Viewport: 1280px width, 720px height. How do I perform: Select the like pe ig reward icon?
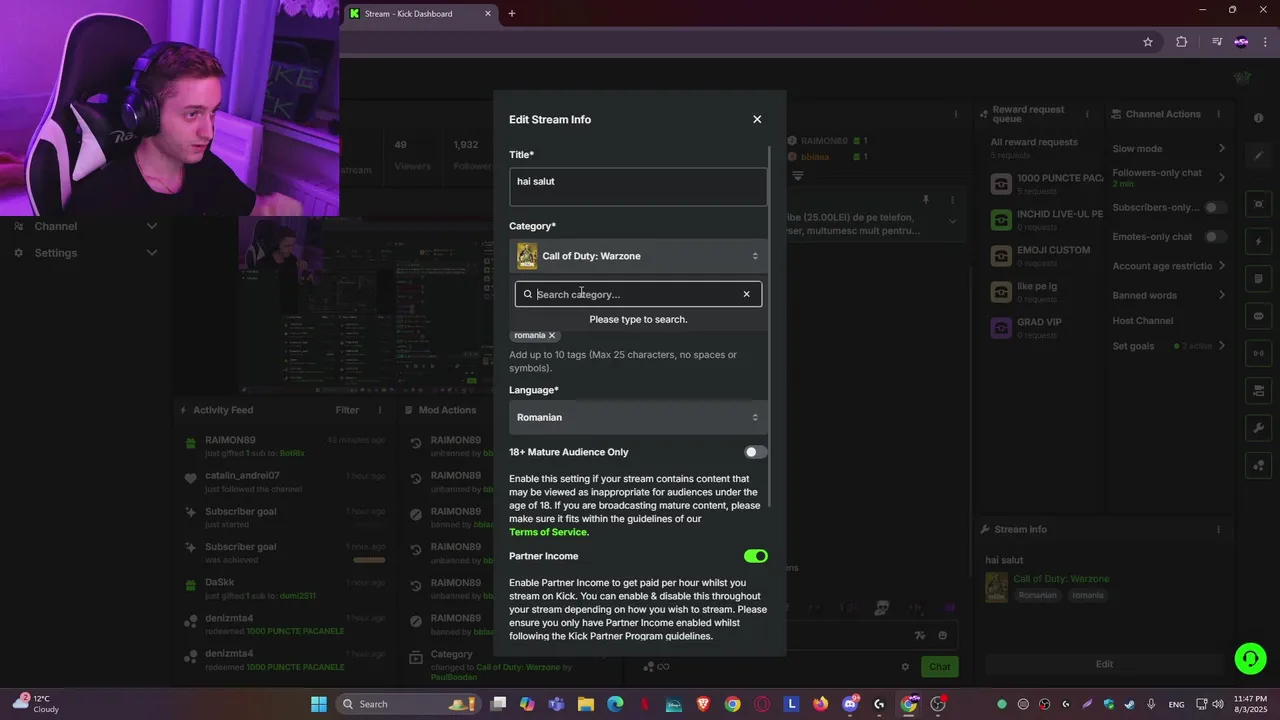click(x=1000, y=292)
